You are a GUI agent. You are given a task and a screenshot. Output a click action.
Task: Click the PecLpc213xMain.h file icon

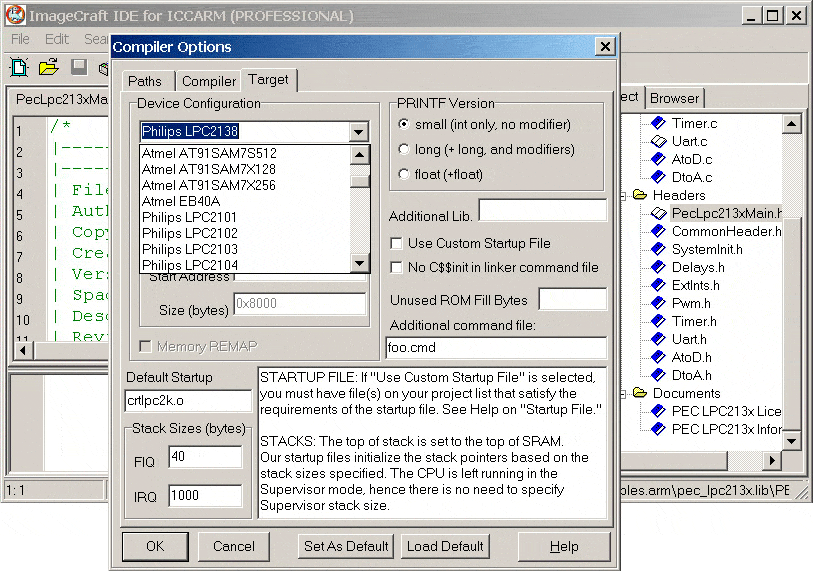pos(658,213)
